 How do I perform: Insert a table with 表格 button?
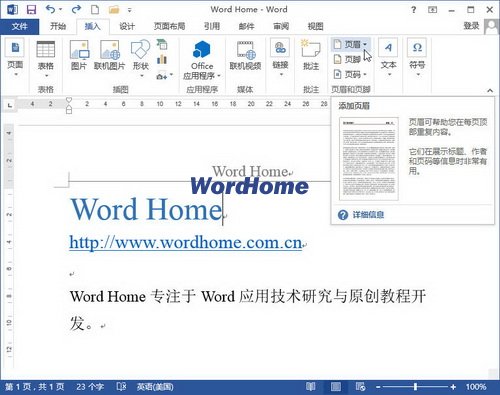pos(46,59)
